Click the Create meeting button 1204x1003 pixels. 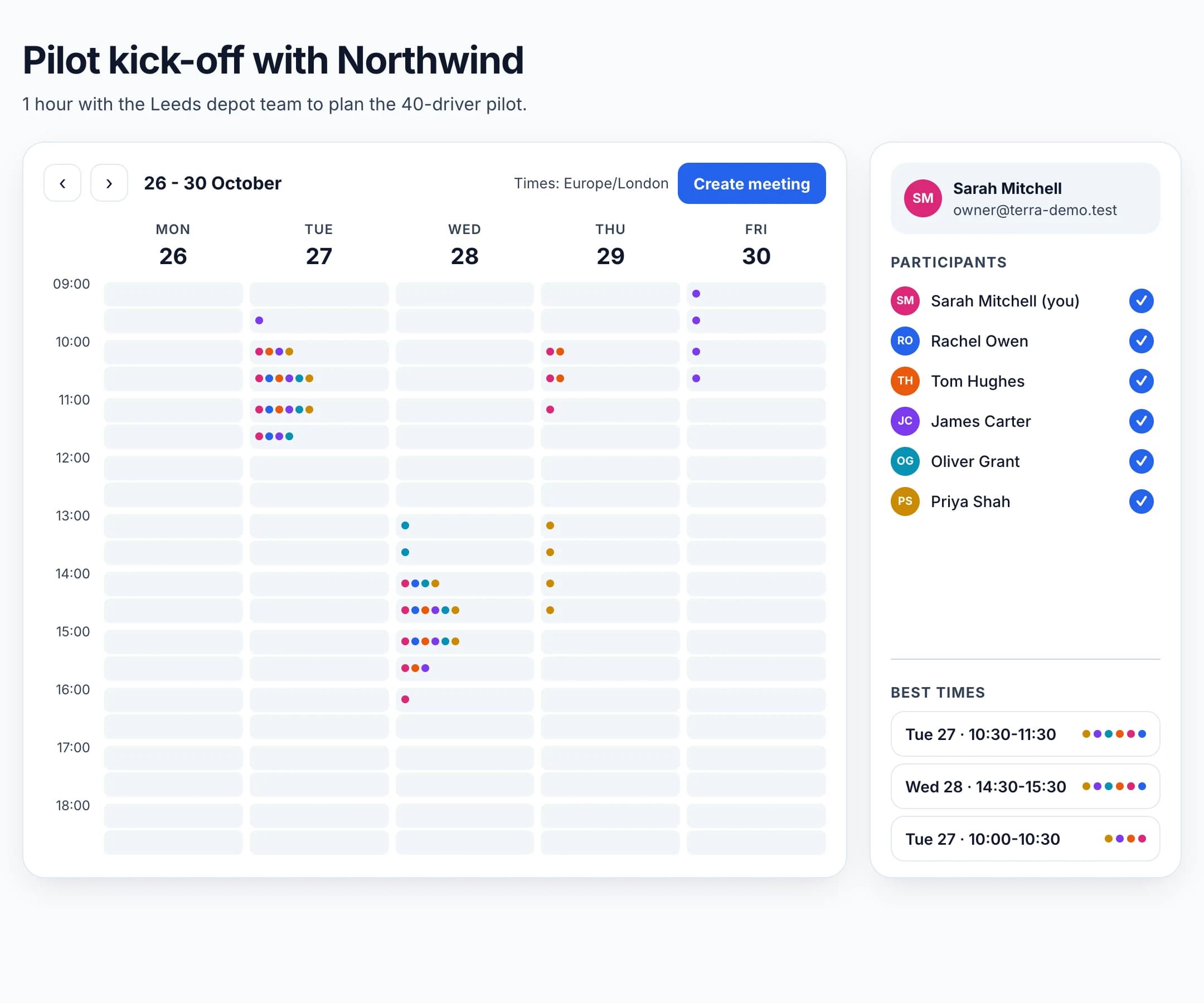pos(751,183)
